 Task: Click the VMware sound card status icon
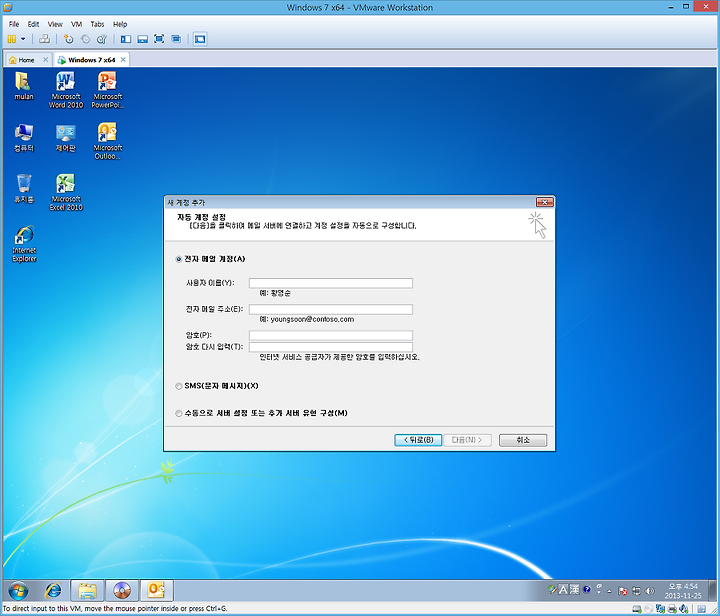point(683,610)
